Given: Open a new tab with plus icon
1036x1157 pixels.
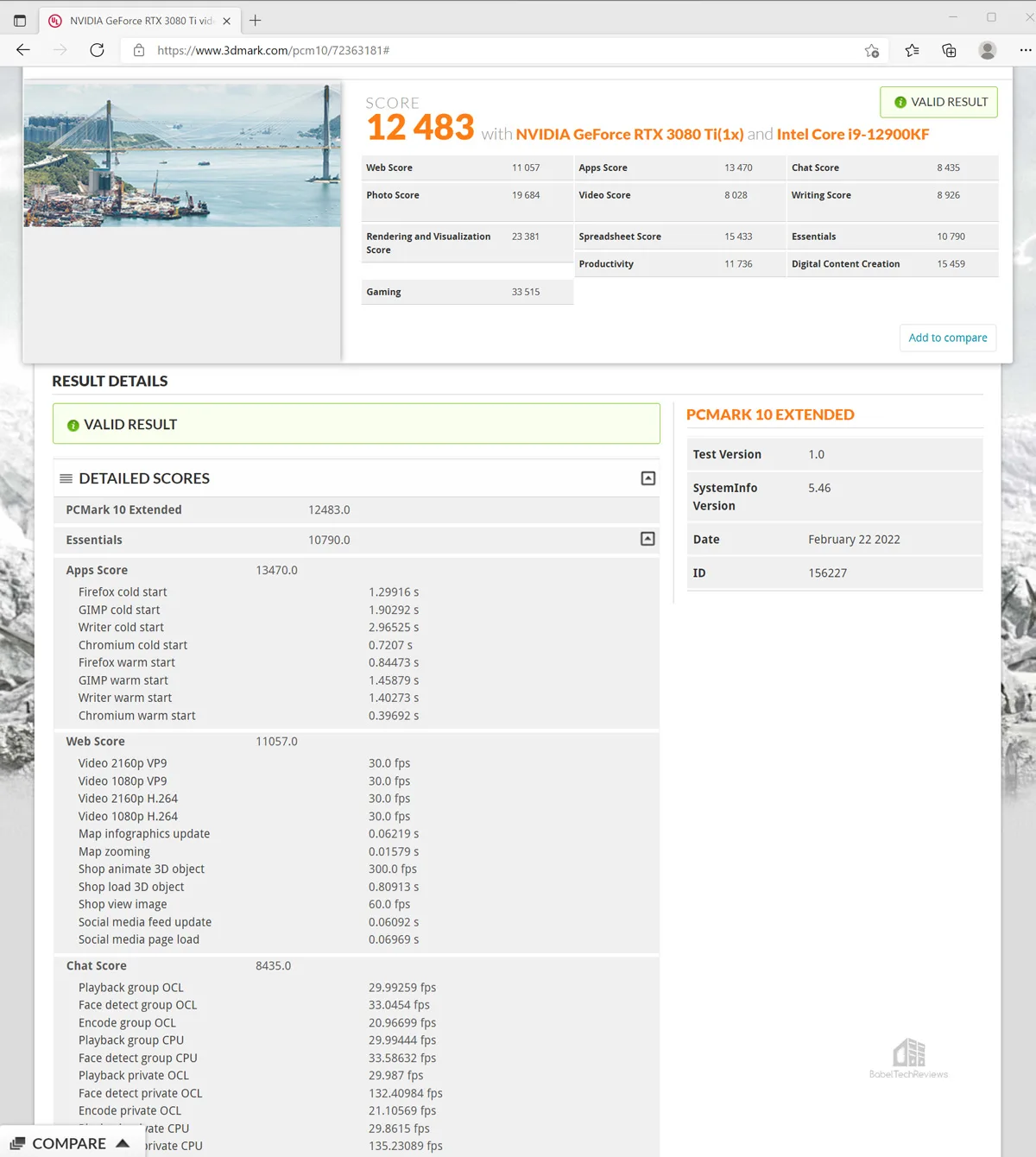Looking at the screenshot, I should (256, 21).
